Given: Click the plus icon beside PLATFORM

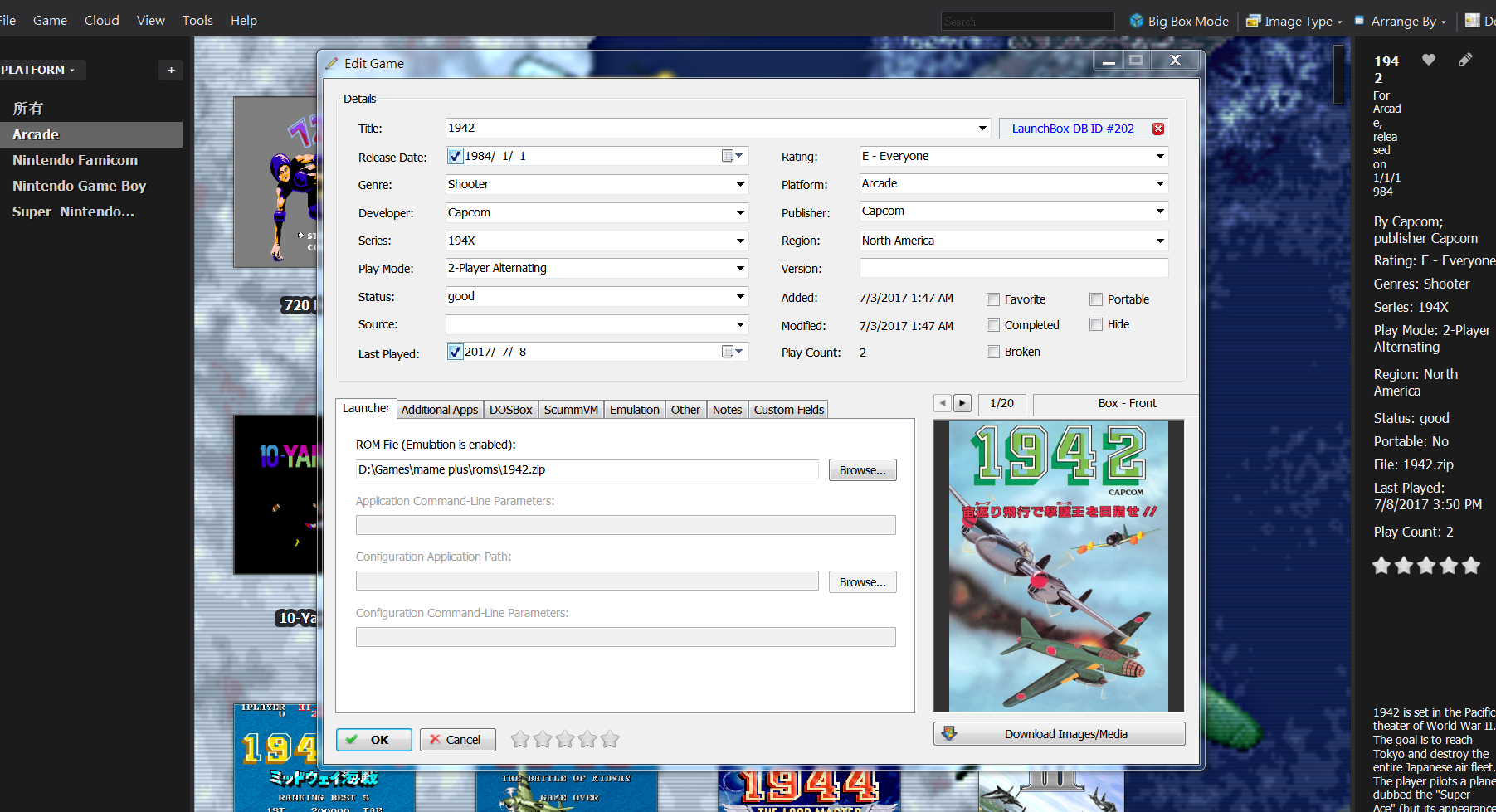Looking at the screenshot, I should coord(171,70).
